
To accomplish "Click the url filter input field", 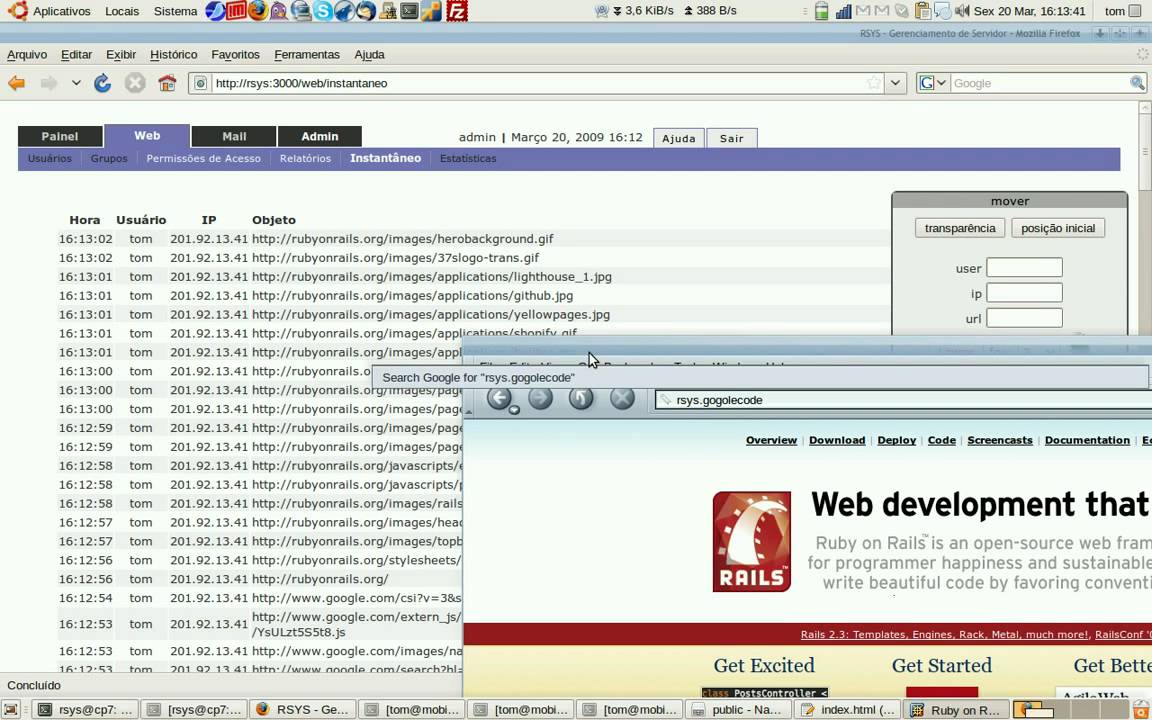I will click(1024, 317).
